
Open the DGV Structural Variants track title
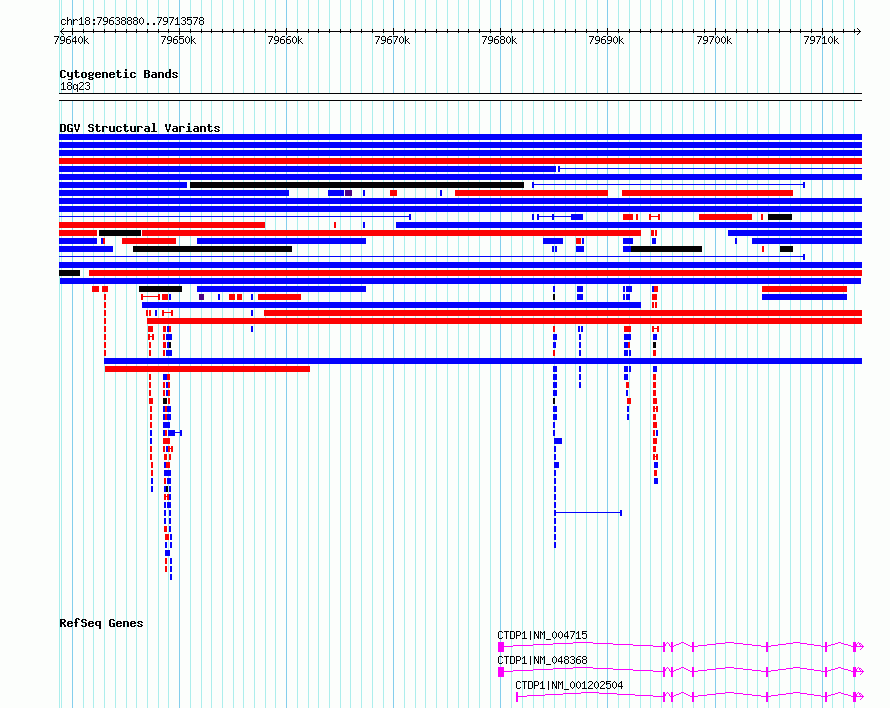[x=140, y=128]
